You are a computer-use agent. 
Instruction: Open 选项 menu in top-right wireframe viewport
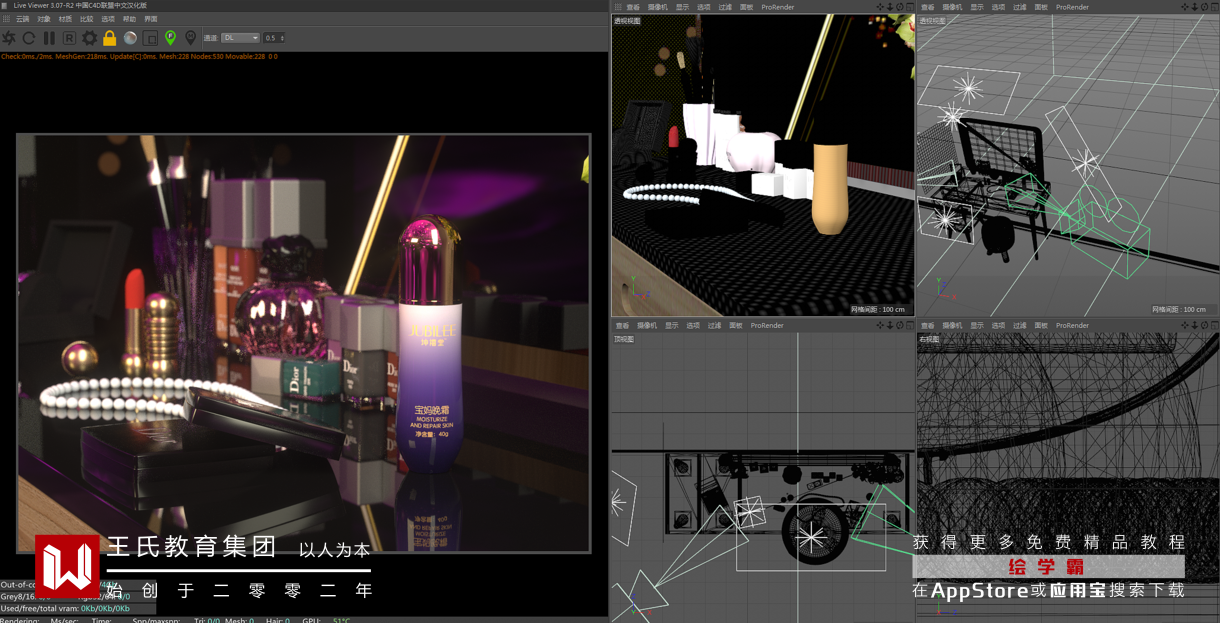pyautogui.click(x=998, y=7)
